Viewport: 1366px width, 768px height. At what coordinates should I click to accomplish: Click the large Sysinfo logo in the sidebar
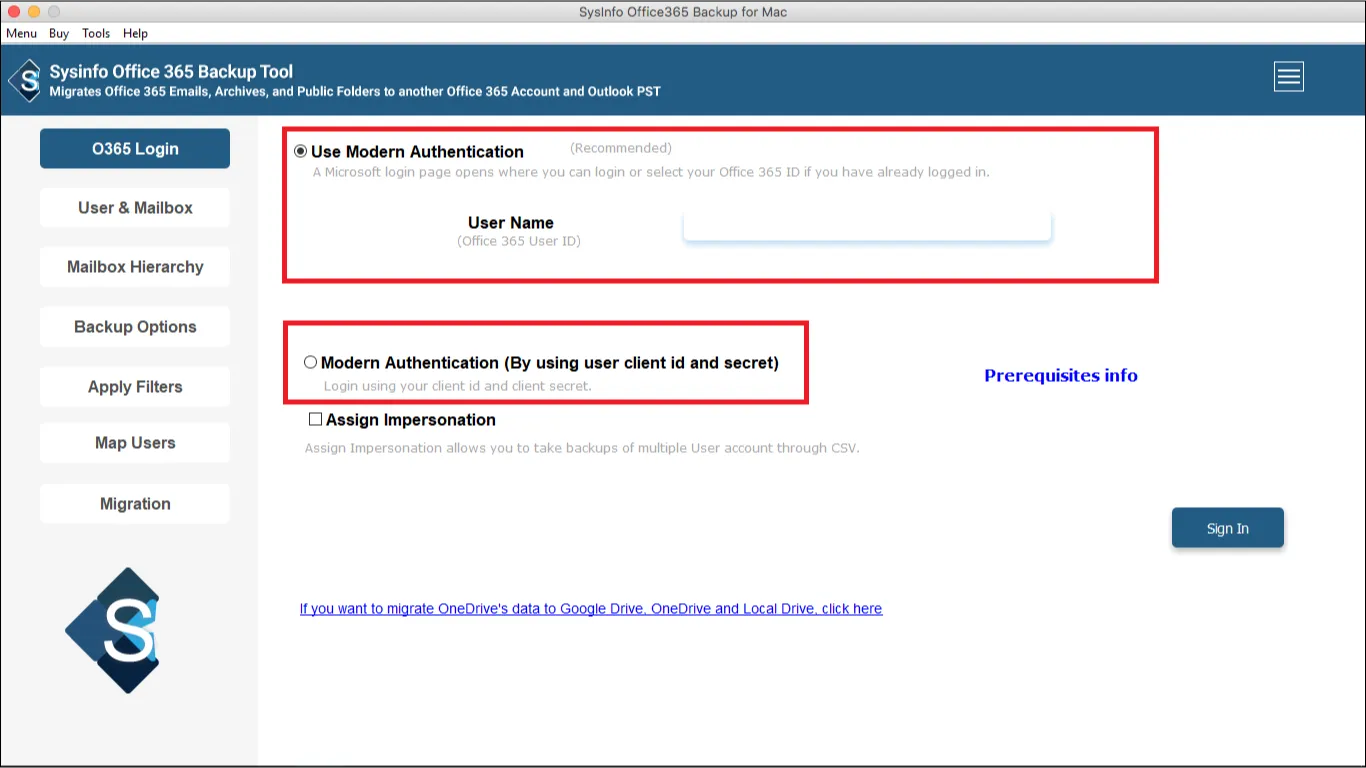(x=111, y=630)
